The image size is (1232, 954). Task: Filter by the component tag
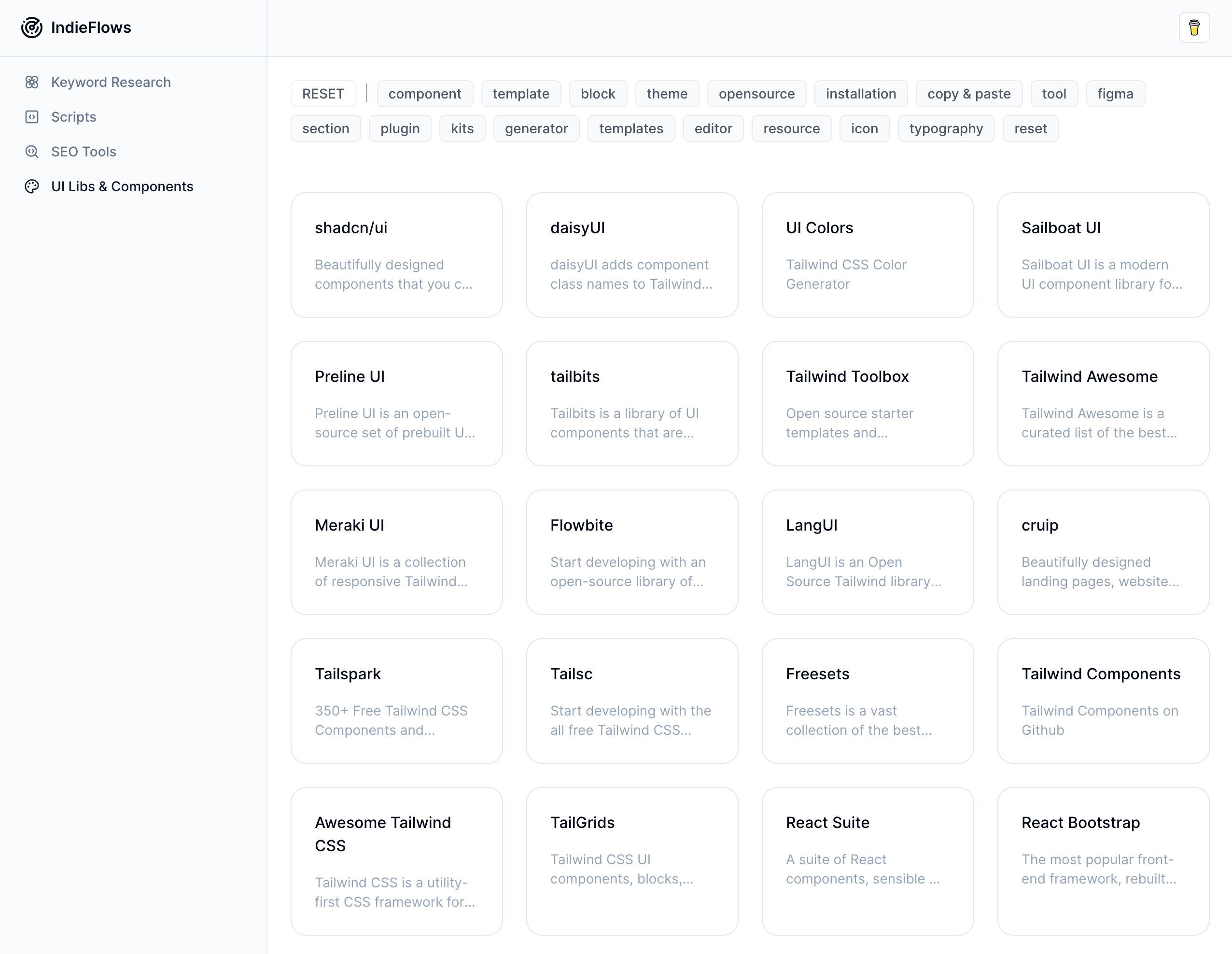[425, 94]
